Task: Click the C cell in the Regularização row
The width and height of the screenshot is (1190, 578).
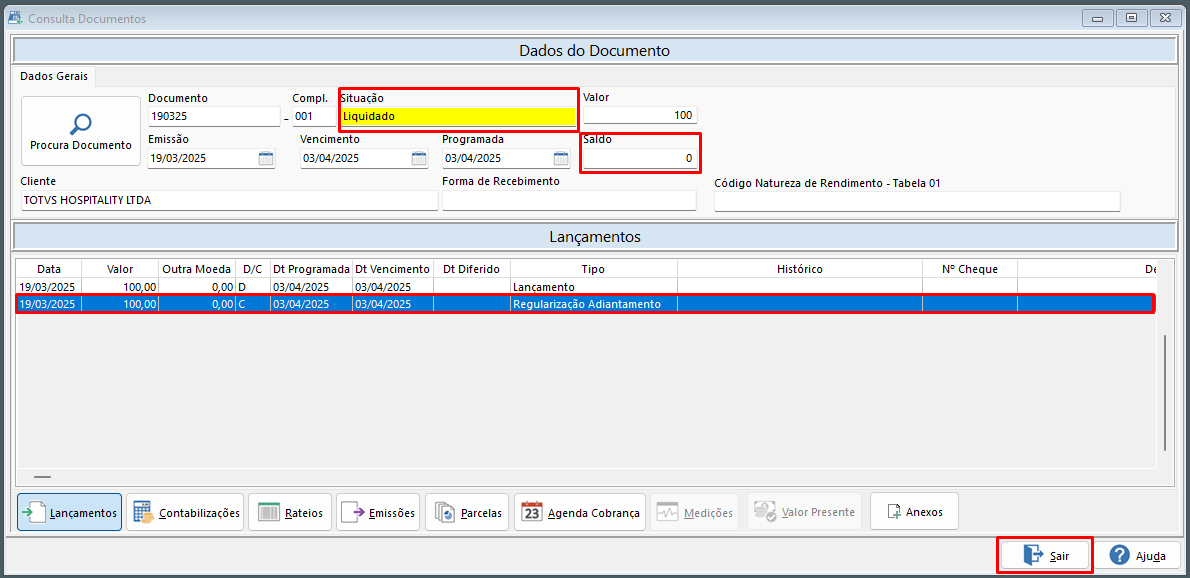Action: click(252, 304)
